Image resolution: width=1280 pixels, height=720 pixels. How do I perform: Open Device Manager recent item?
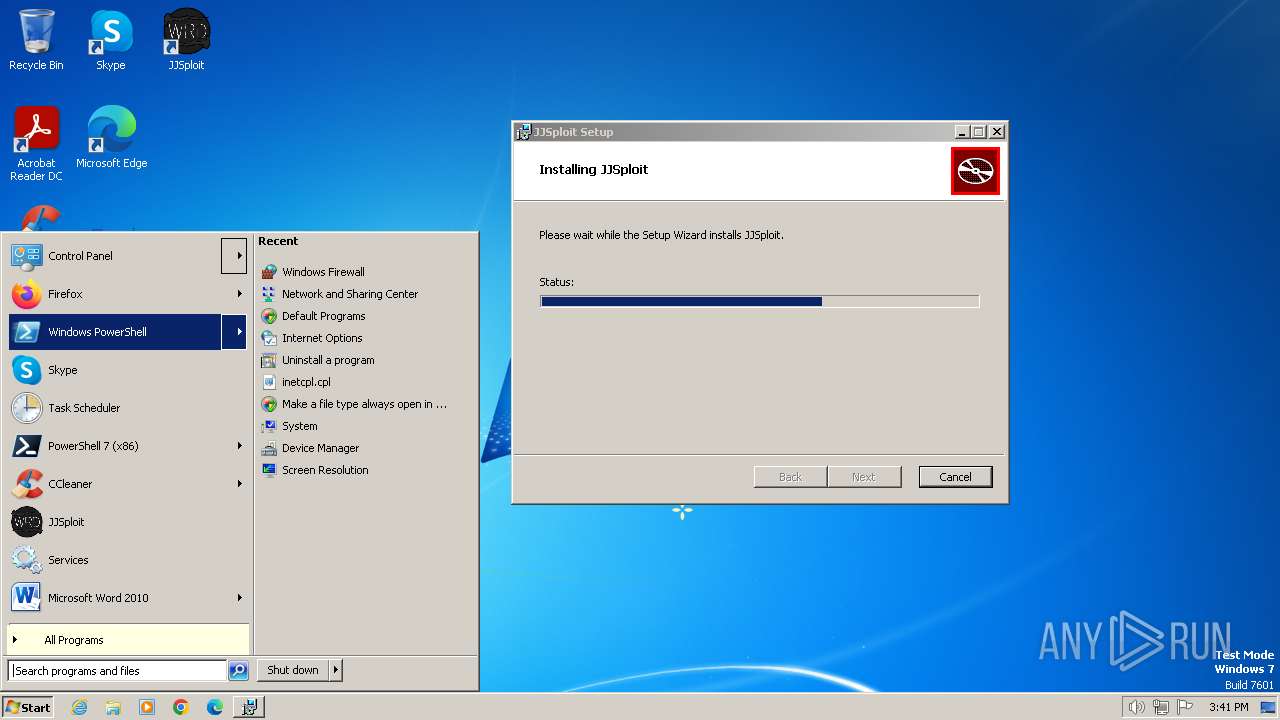tap(310, 448)
